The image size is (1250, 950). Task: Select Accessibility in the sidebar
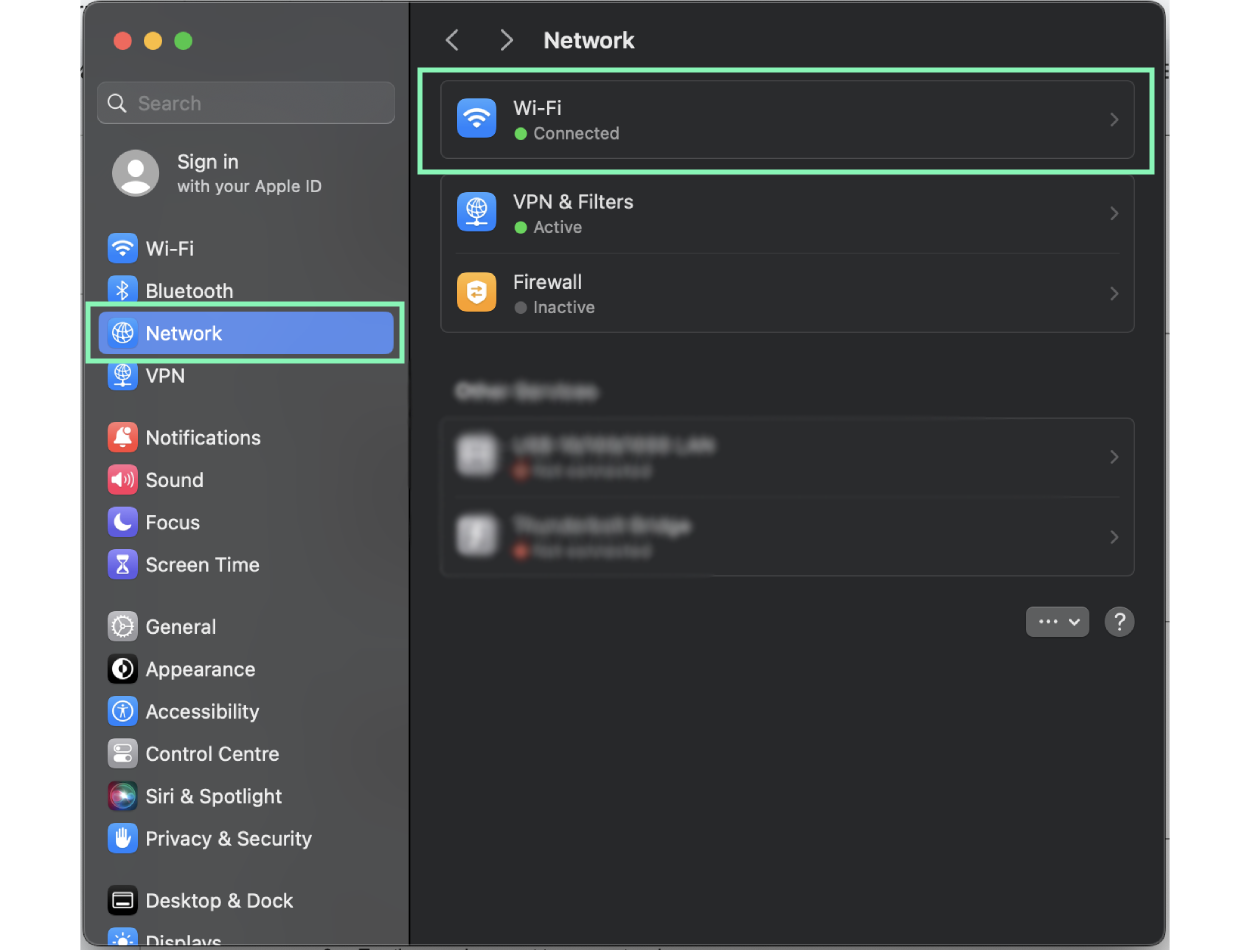click(x=246, y=712)
